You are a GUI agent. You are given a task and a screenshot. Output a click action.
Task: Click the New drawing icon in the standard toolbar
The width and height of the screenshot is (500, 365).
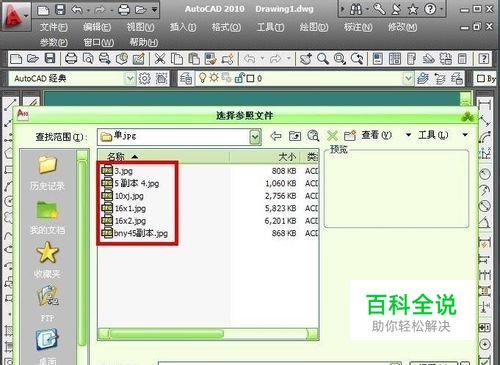coord(16,59)
